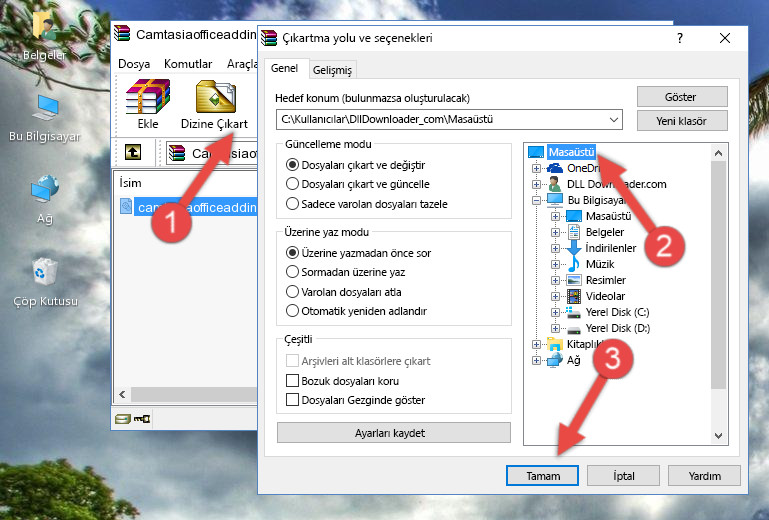Screen dimensions: 769x520
Task: Select 'Sormadan üzerine yaz' option
Action: tap(345, 272)
